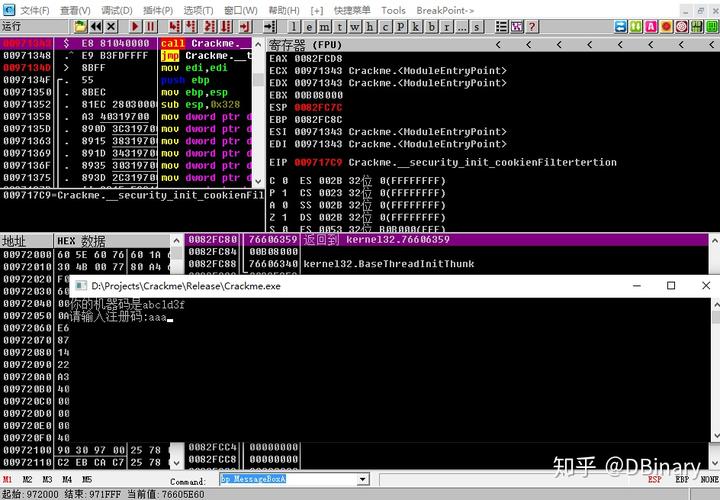Click the appearance options colored grid icon

(517, 27)
